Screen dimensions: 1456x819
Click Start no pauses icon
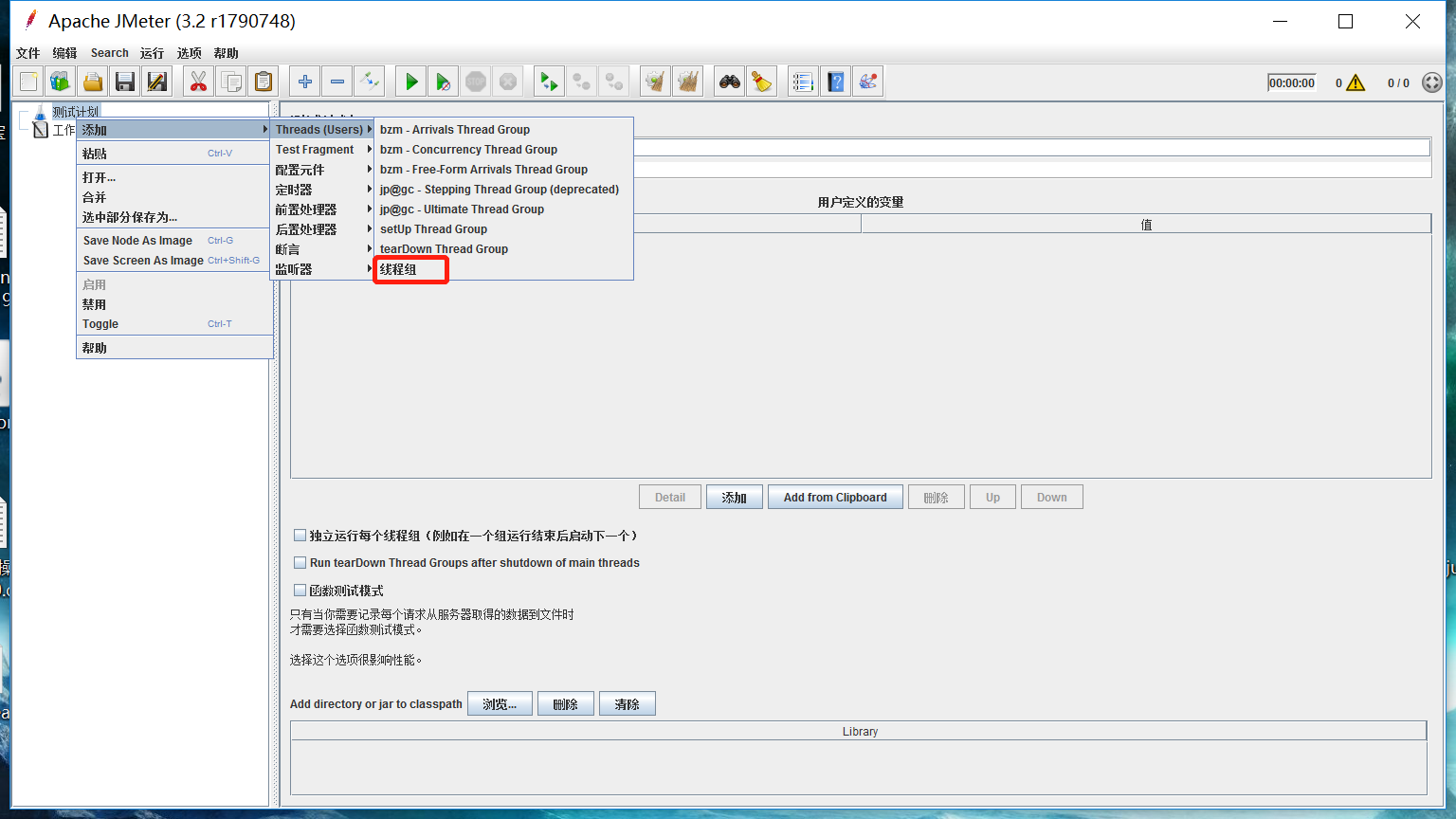coord(443,82)
